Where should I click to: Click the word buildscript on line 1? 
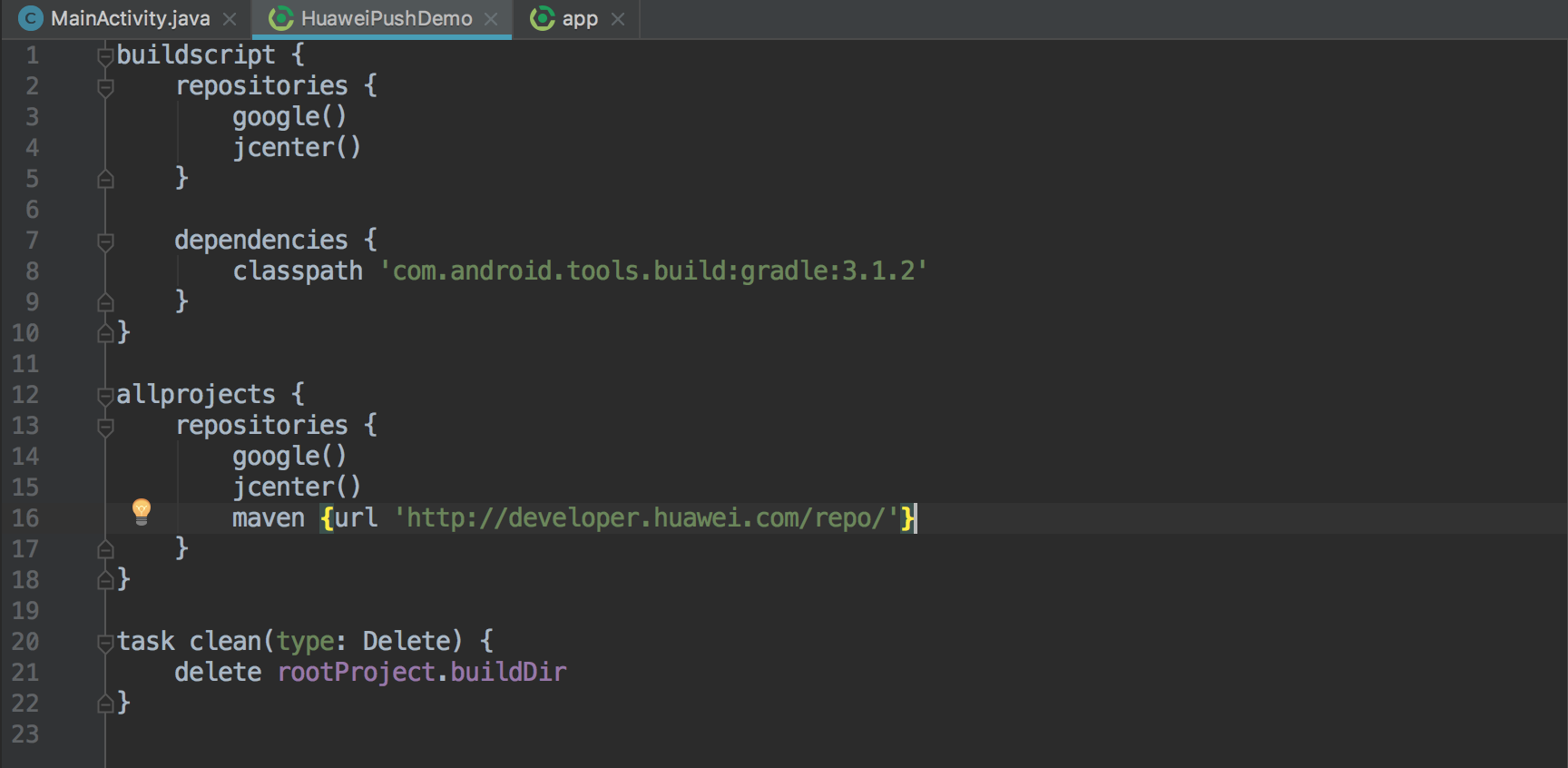[196, 54]
